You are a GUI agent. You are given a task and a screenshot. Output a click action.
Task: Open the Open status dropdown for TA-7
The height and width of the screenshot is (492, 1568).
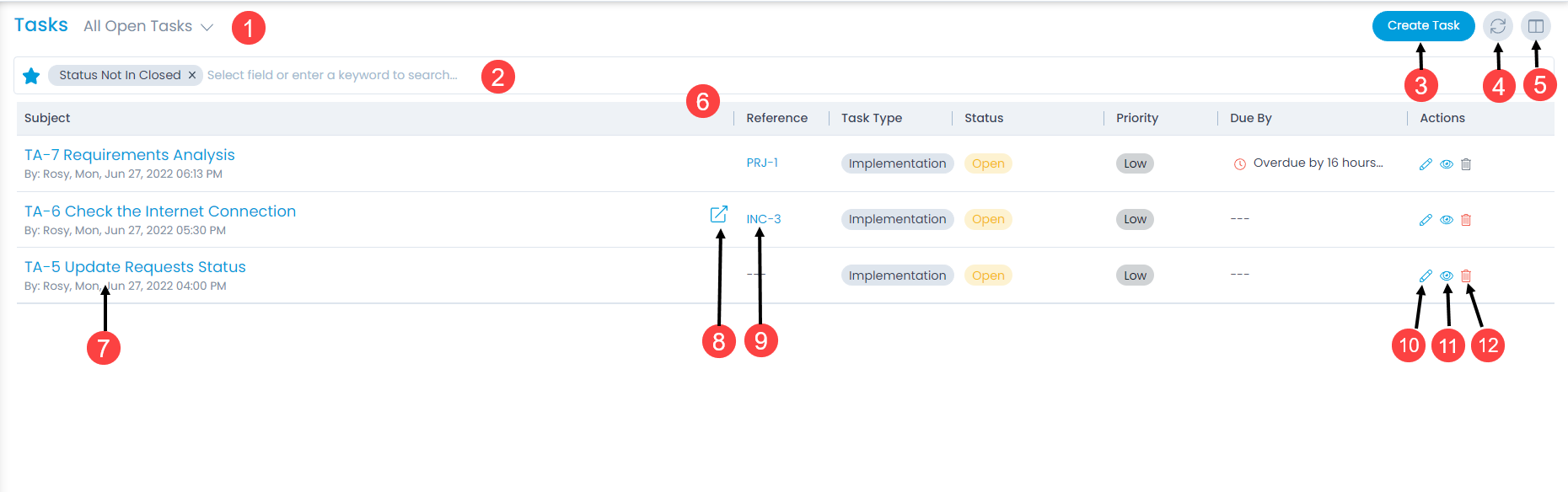pyautogui.click(x=988, y=163)
